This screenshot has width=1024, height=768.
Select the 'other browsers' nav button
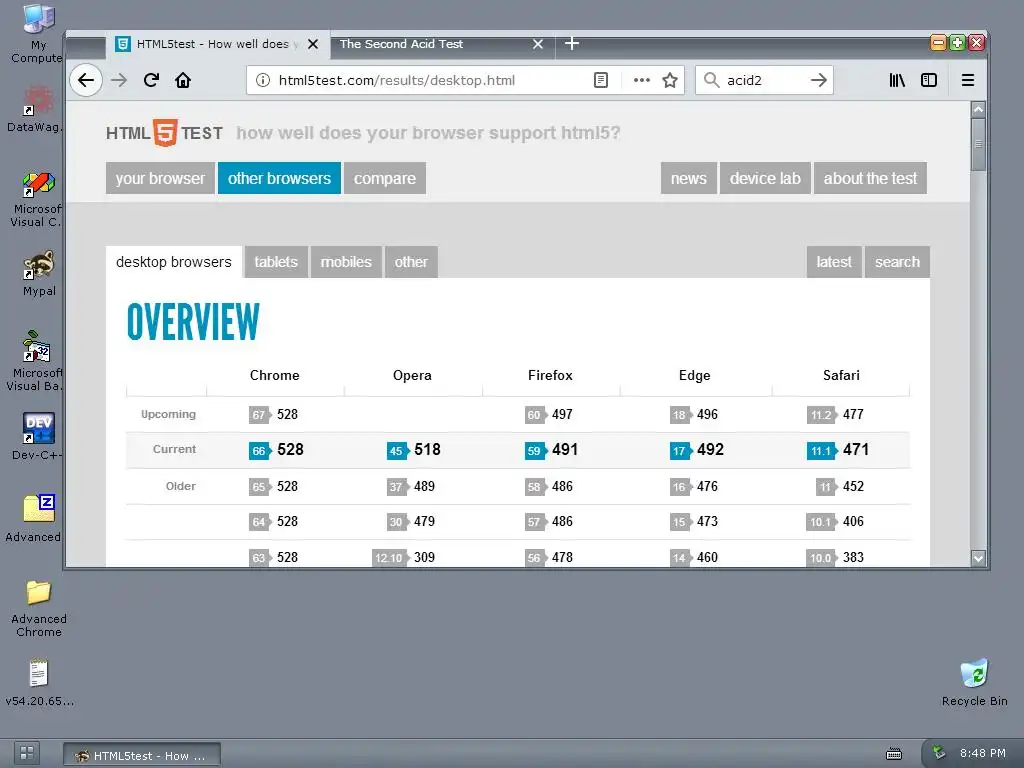[x=280, y=178]
